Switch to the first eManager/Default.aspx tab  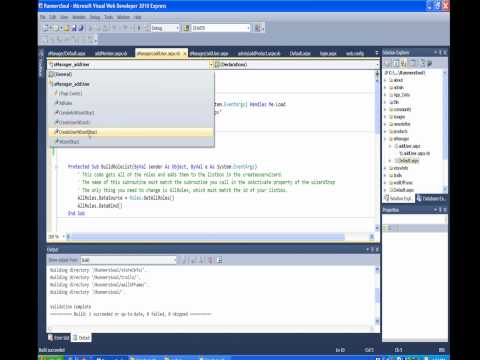point(67,53)
